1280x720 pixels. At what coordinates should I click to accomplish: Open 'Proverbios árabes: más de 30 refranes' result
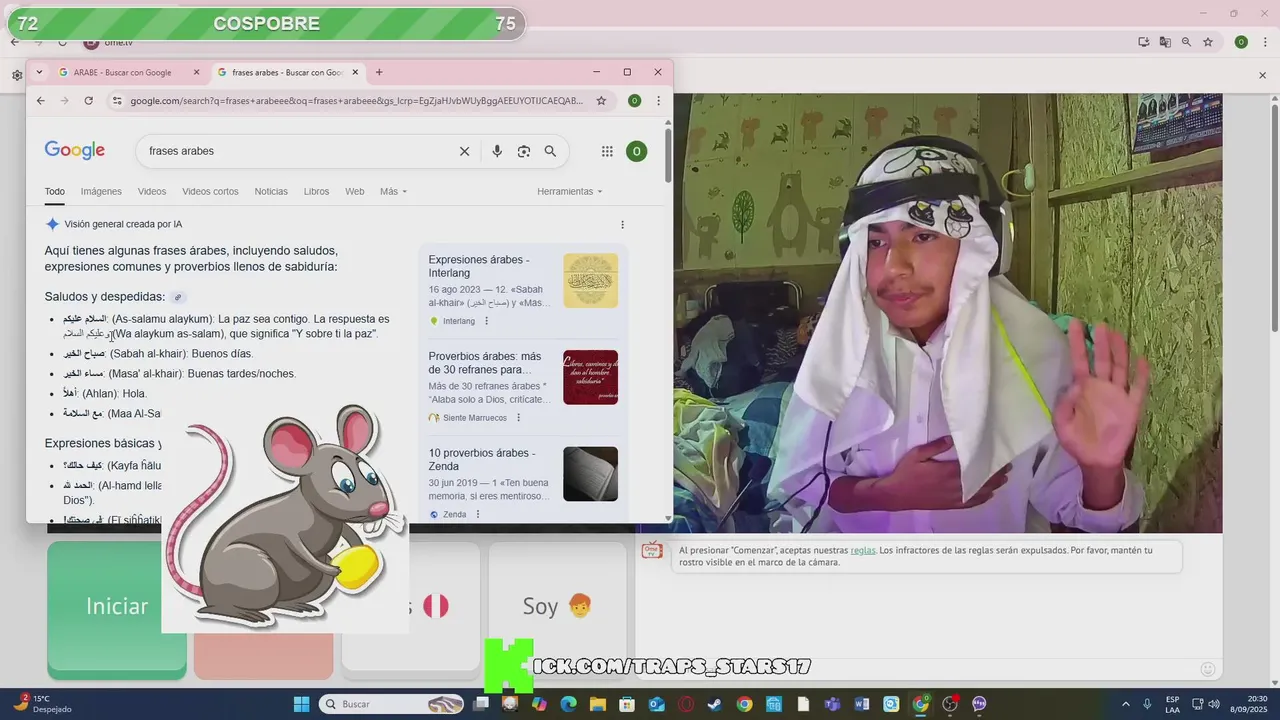click(x=485, y=363)
